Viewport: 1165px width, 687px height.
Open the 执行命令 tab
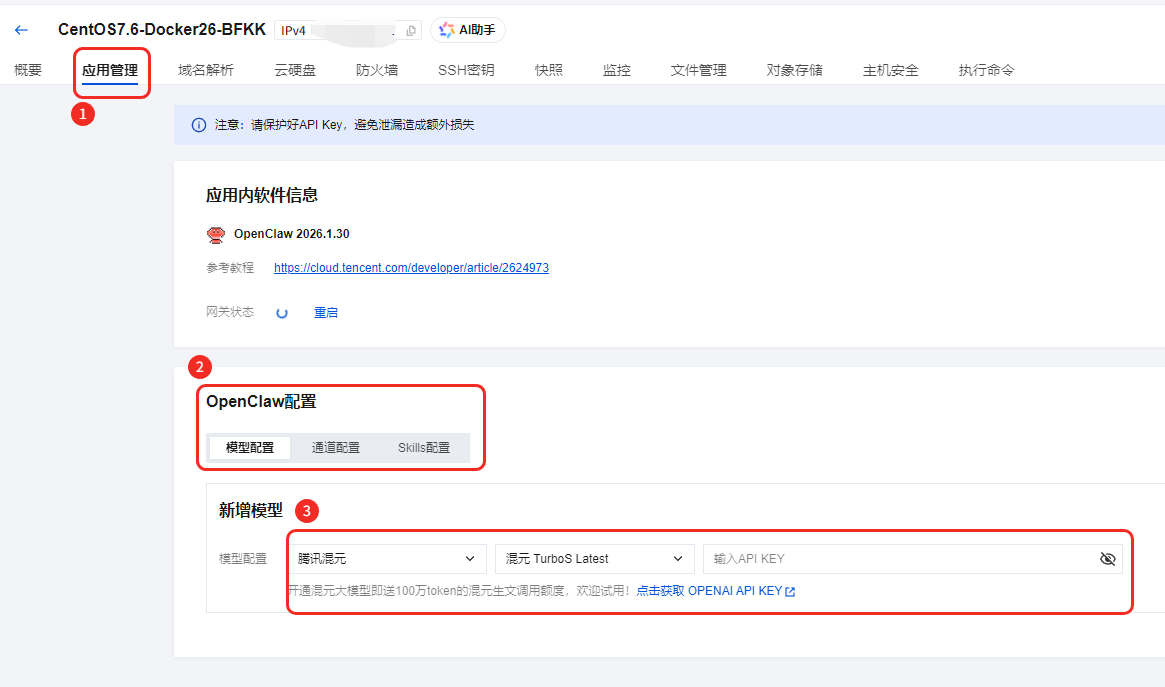coord(986,70)
